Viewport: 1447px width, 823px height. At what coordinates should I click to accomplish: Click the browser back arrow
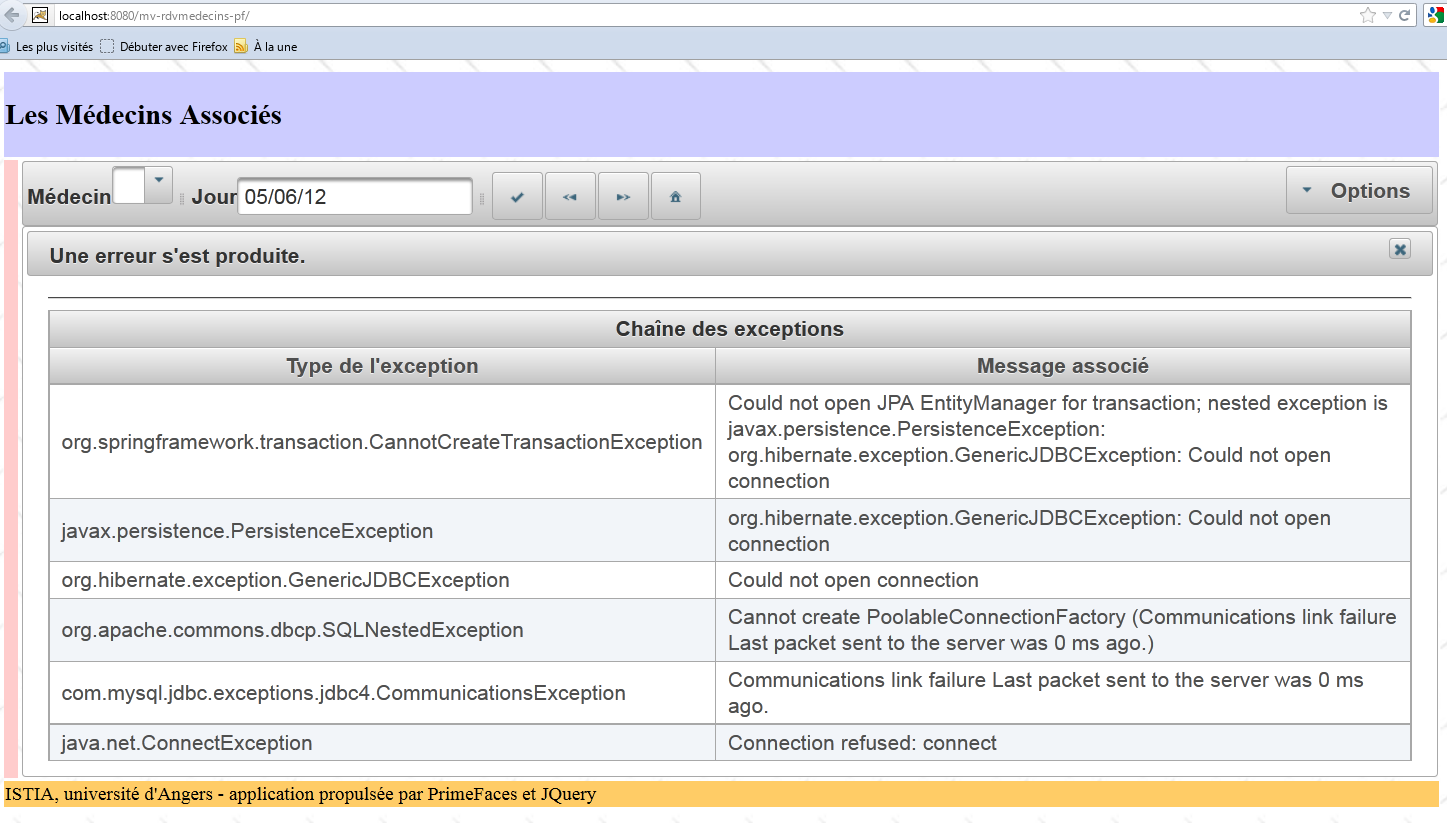[x=12, y=15]
